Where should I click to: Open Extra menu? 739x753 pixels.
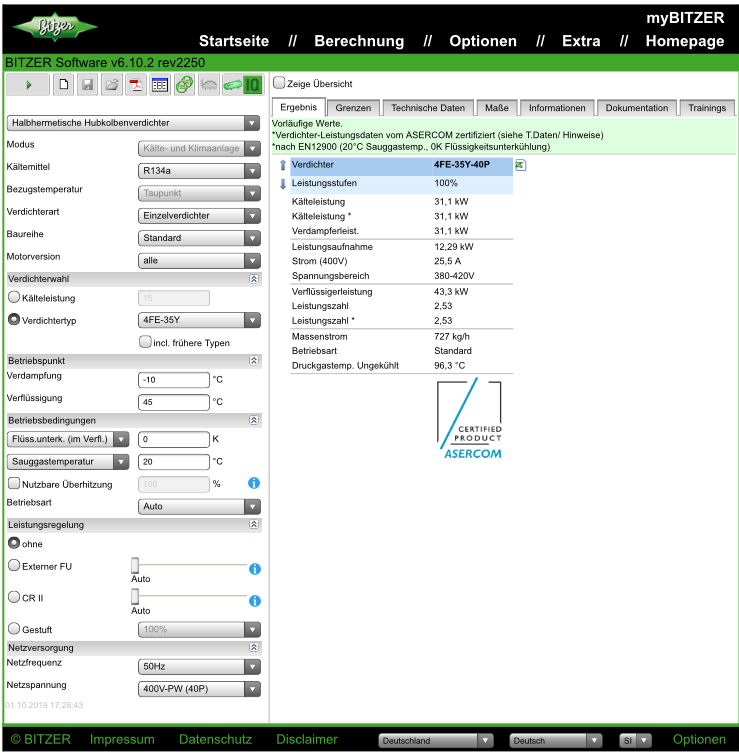581,41
